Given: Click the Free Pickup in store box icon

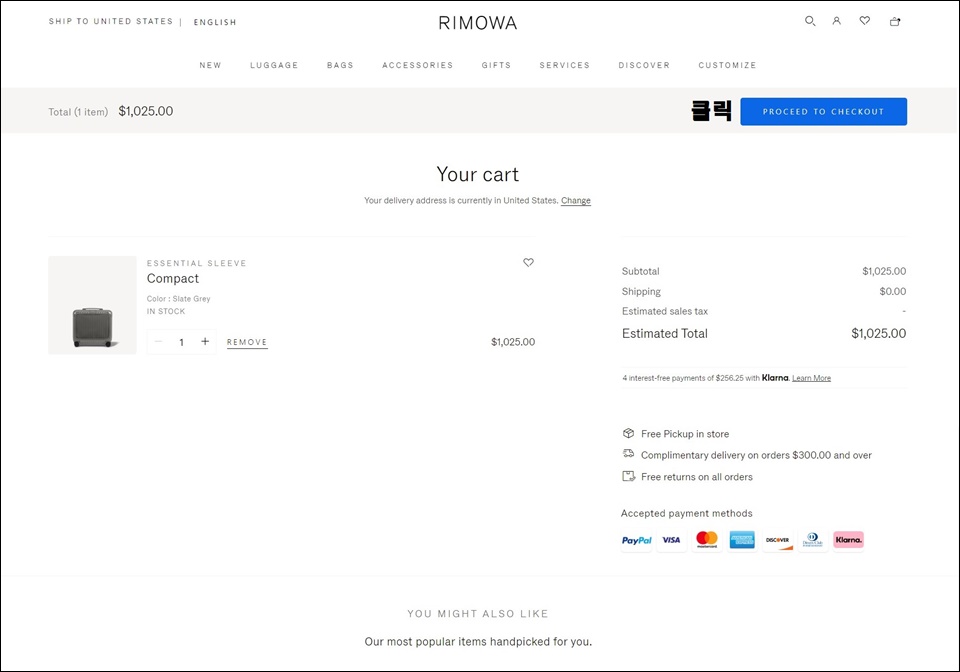Looking at the screenshot, I should (x=628, y=433).
